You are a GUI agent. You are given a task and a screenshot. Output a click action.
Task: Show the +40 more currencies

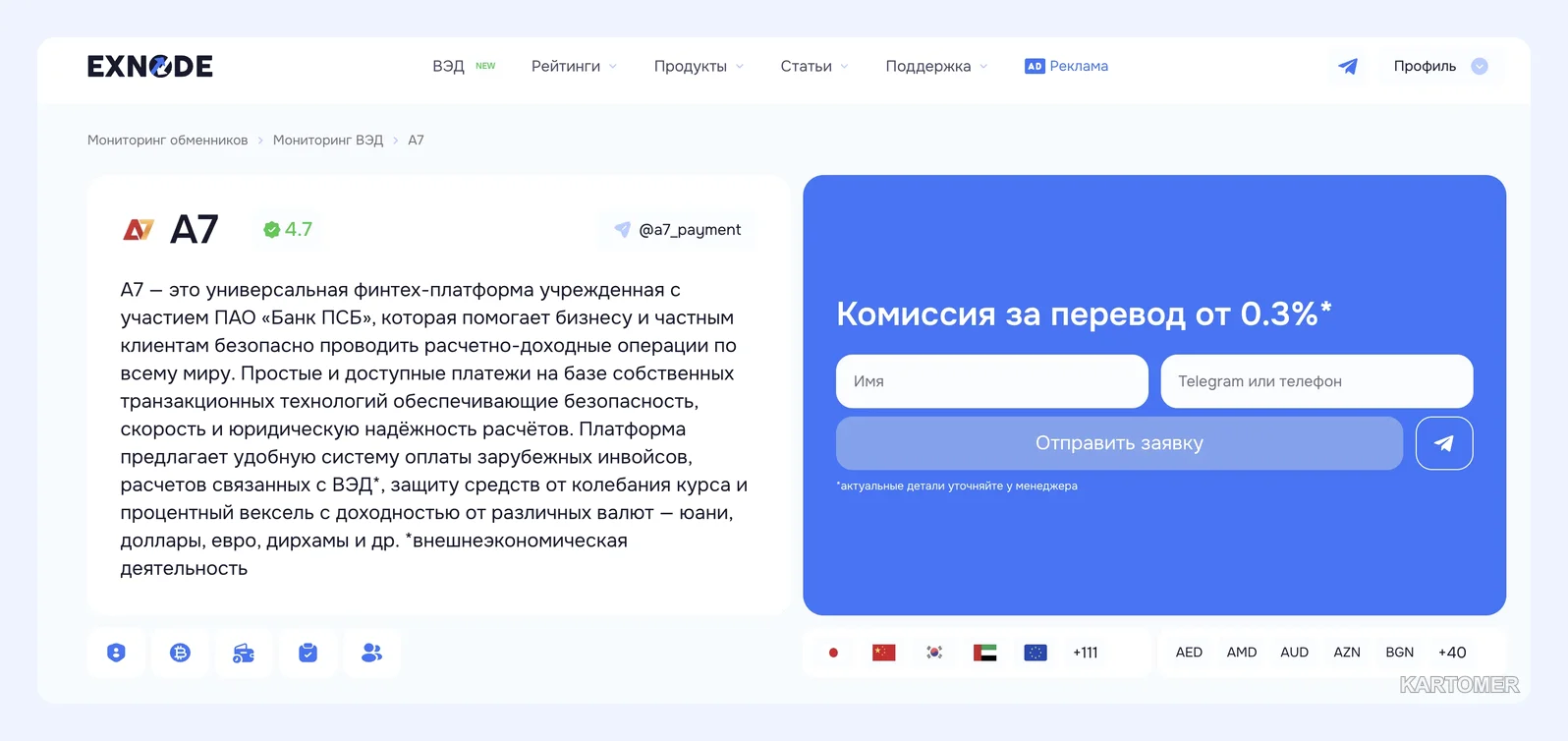pyautogui.click(x=1452, y=653)
